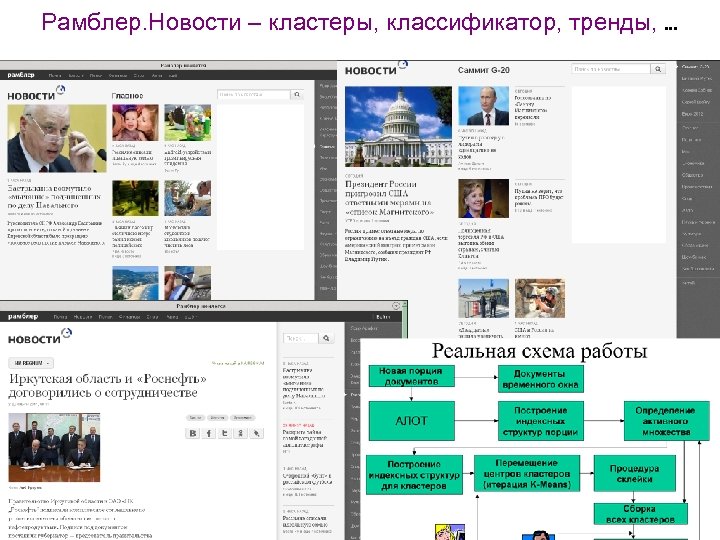Share the Irkutsk article via the LiveJournal pencil icon
720x540 pixels.
(x=257, y=433)
